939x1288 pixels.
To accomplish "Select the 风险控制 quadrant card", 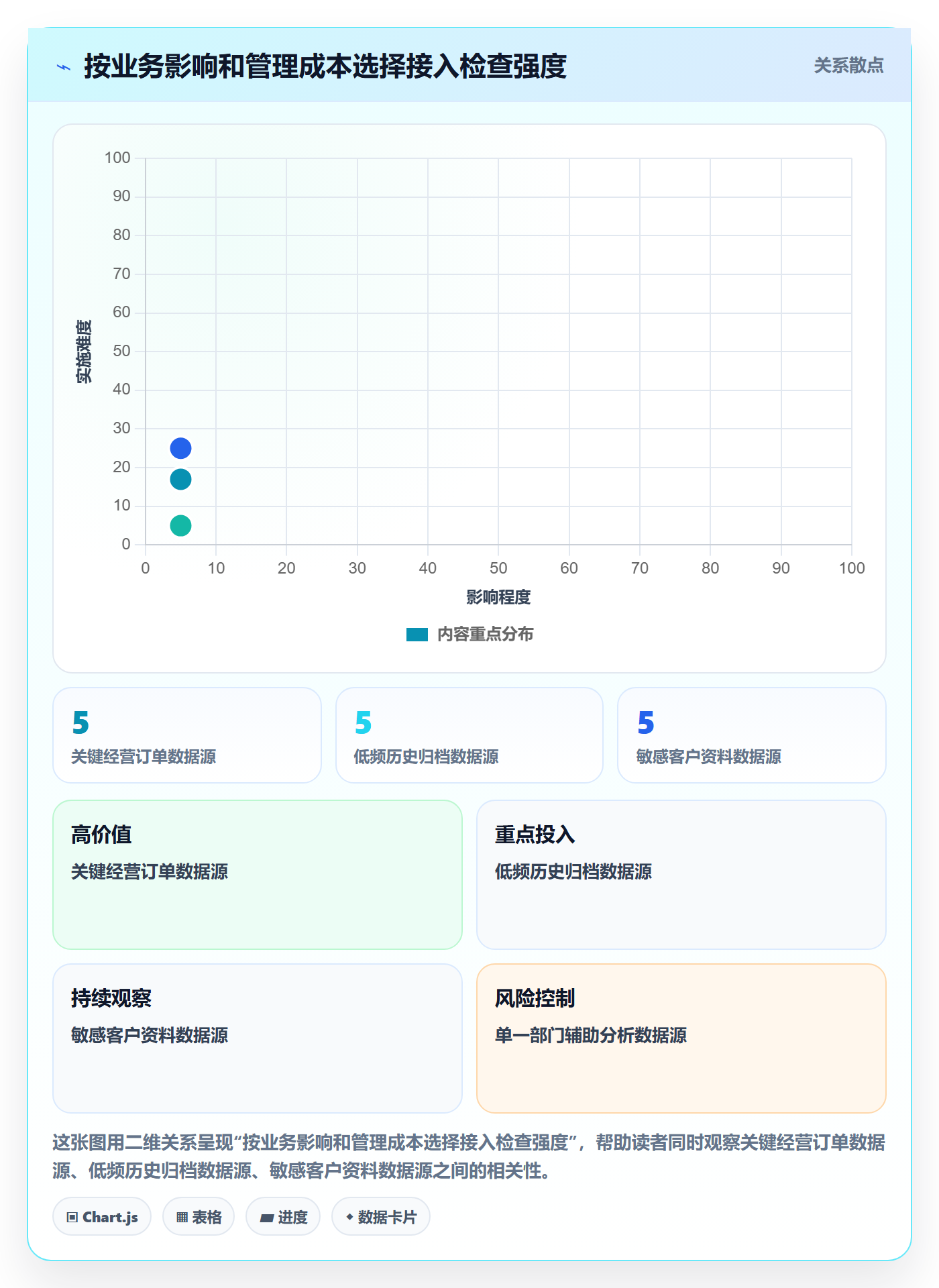I will pyautogui.click(x=681, y=1038).
